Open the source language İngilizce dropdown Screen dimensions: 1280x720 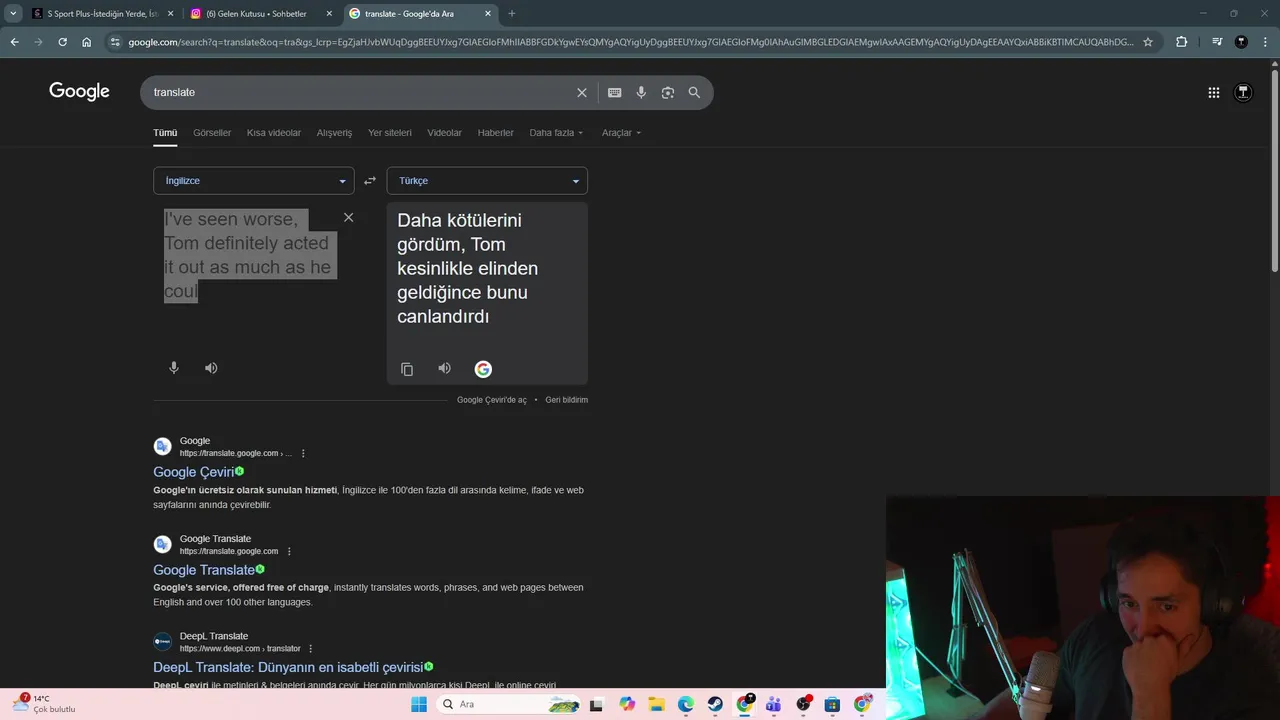pos(254,181)
